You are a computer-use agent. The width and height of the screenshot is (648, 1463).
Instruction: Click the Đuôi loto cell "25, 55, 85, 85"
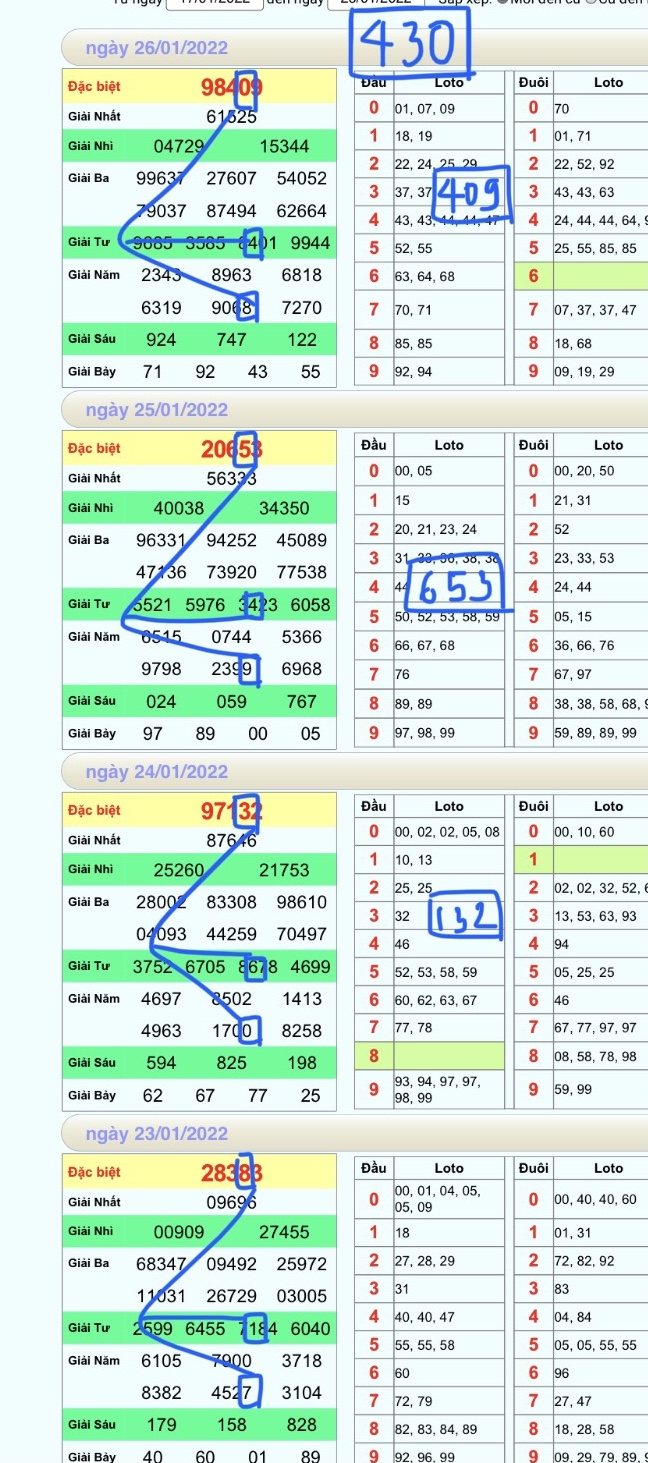pos(595,247)
